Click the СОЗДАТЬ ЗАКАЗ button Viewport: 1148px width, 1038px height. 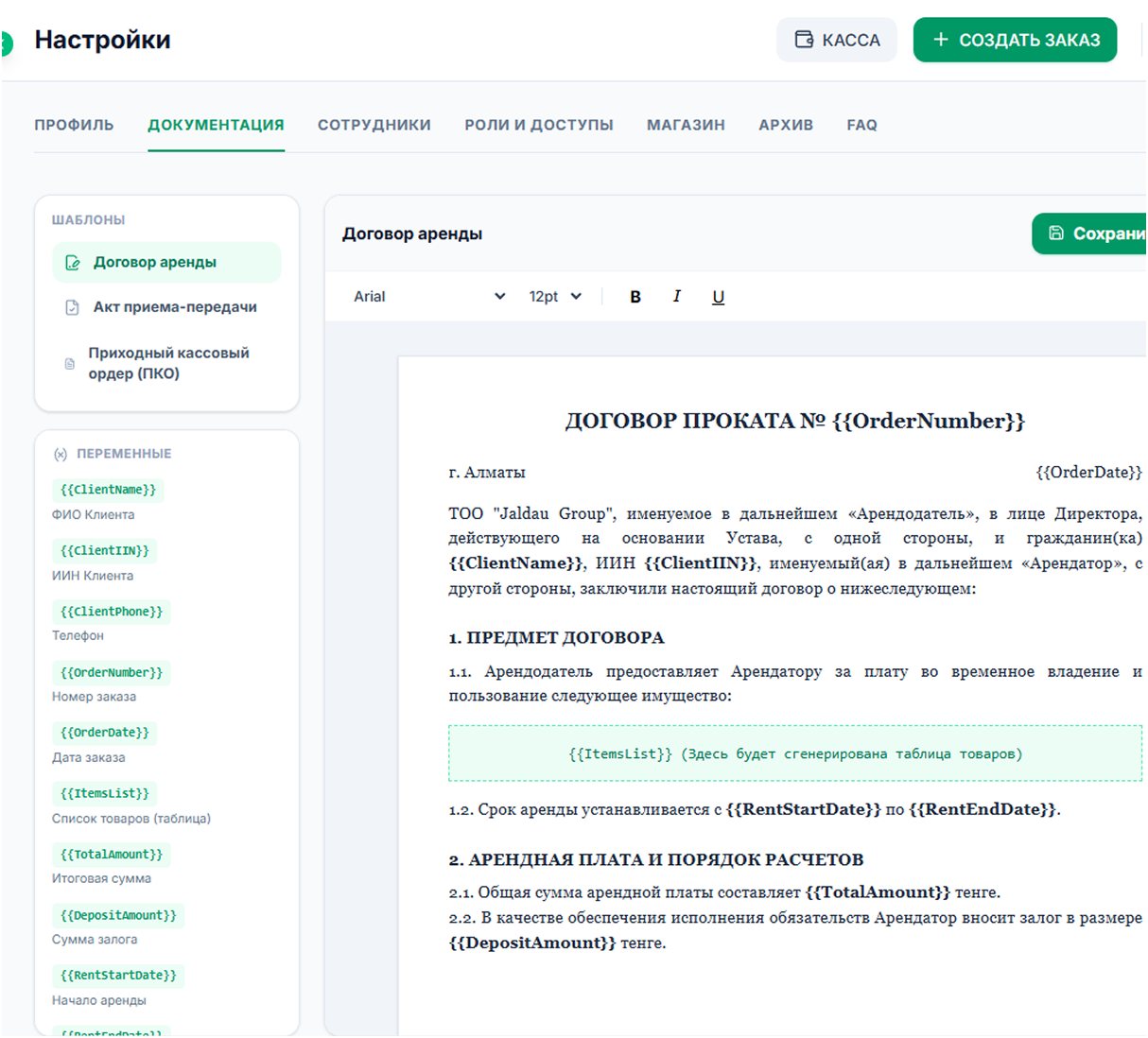[1015, 40]
